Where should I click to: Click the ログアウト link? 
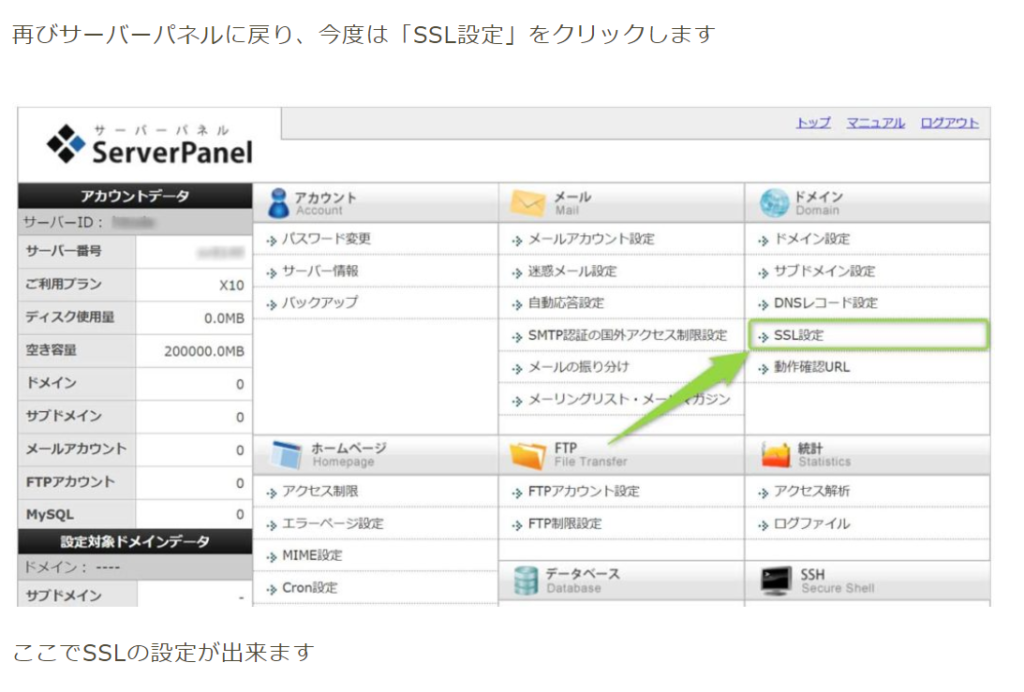[x=949, y=123]
